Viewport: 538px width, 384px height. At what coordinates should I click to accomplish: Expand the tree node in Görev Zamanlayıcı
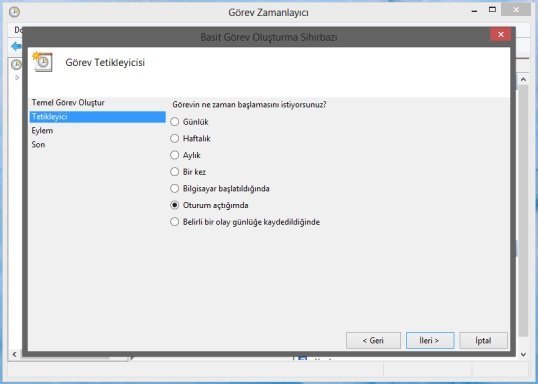[x=17, y=78]
